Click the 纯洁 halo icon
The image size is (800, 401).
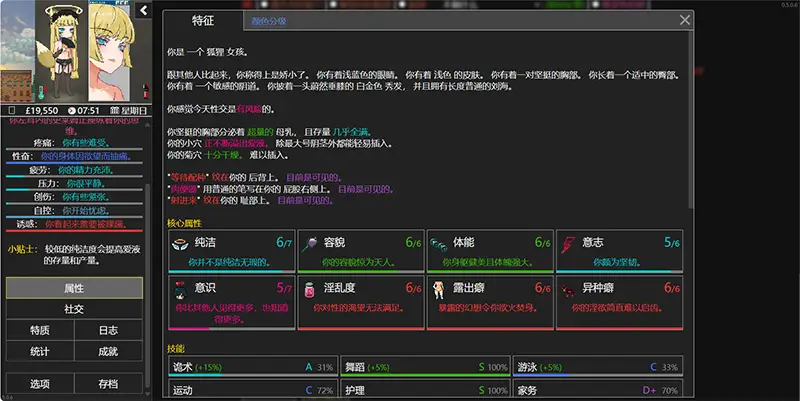pyautogui.click(x=180, y=244)
